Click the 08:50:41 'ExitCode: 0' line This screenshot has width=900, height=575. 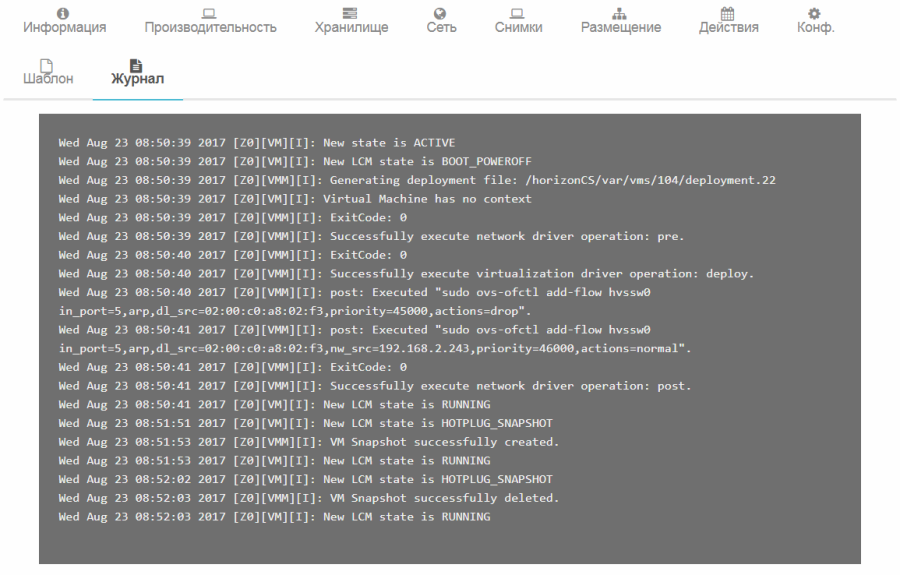point(232,367)
